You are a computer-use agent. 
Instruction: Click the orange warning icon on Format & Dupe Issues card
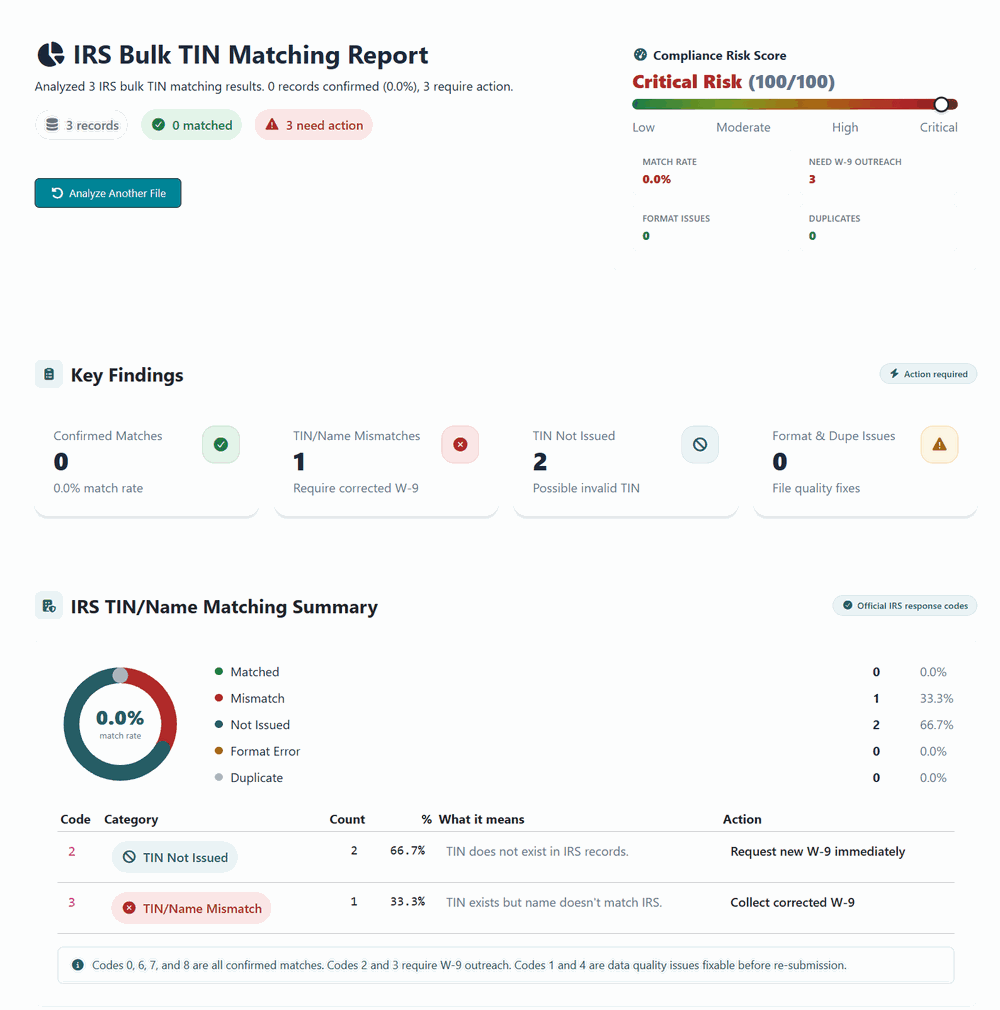point(939,444)
